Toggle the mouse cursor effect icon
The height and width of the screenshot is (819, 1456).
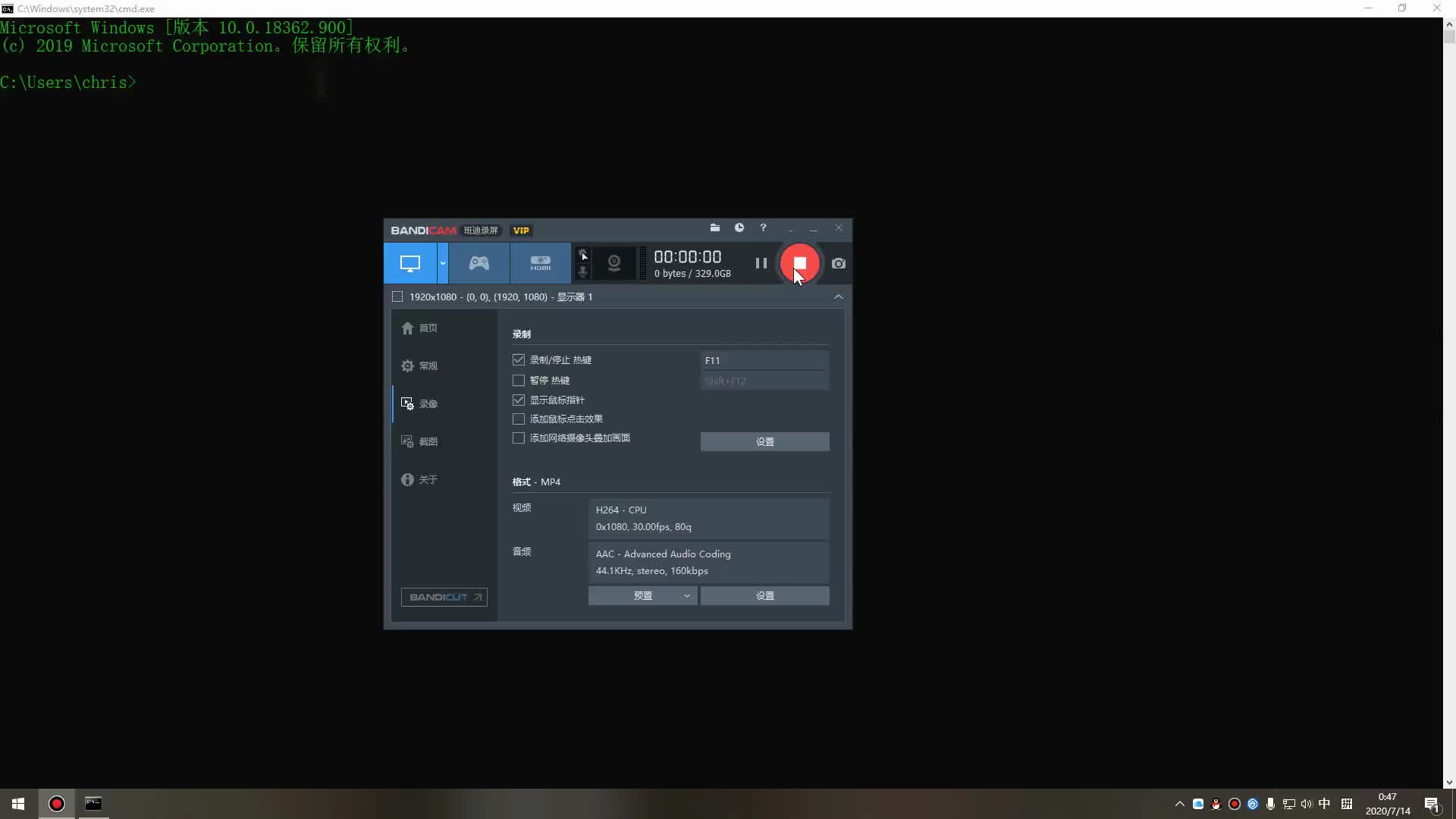582,254
